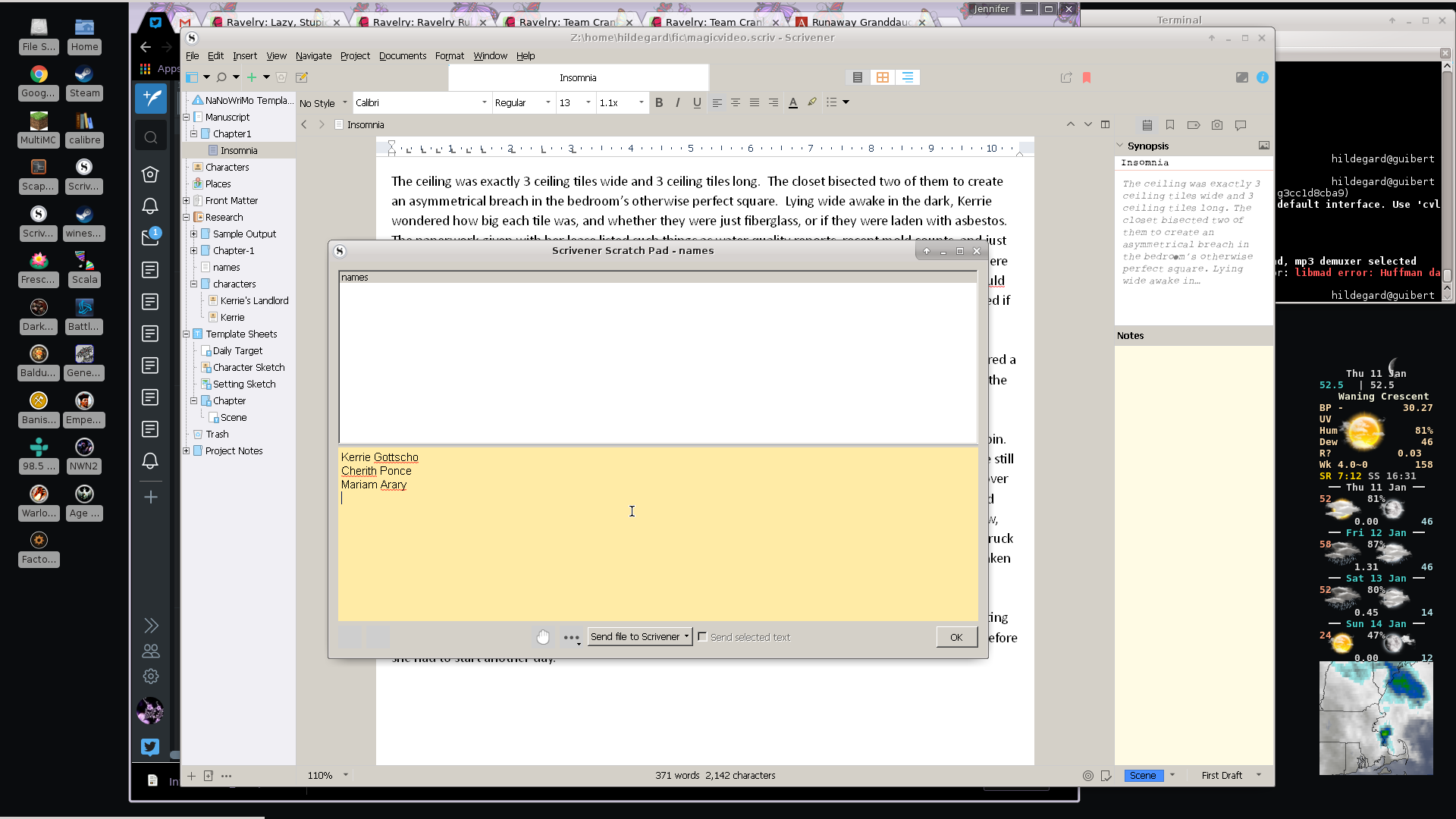Open the Scratch Pad ellipsis options menu
This screenshot has width=1456, height=819.
tap(571, 638)
